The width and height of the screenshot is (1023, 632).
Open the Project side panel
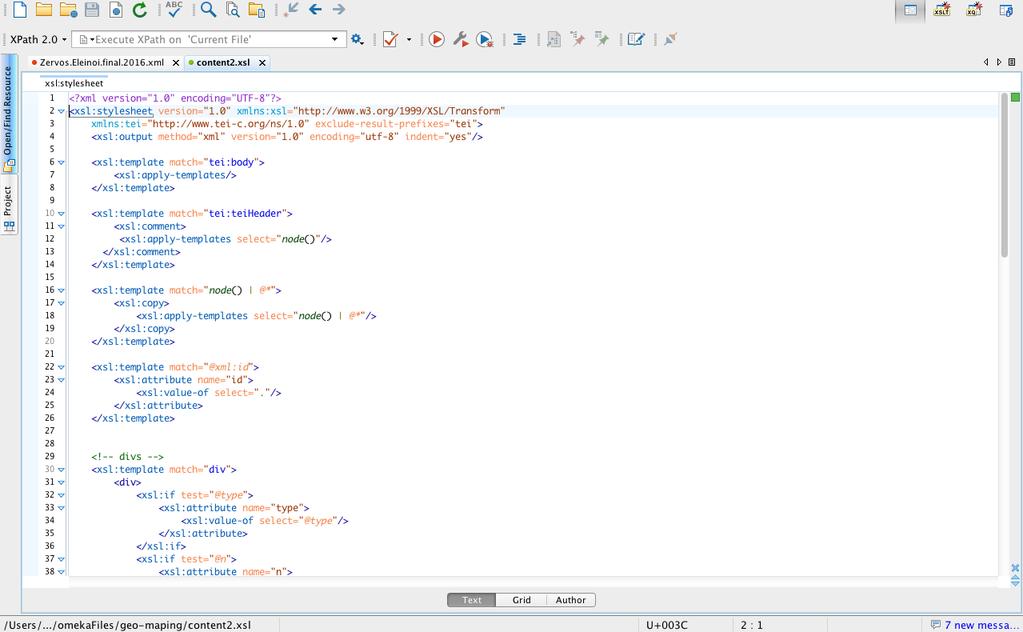(8, 207)
